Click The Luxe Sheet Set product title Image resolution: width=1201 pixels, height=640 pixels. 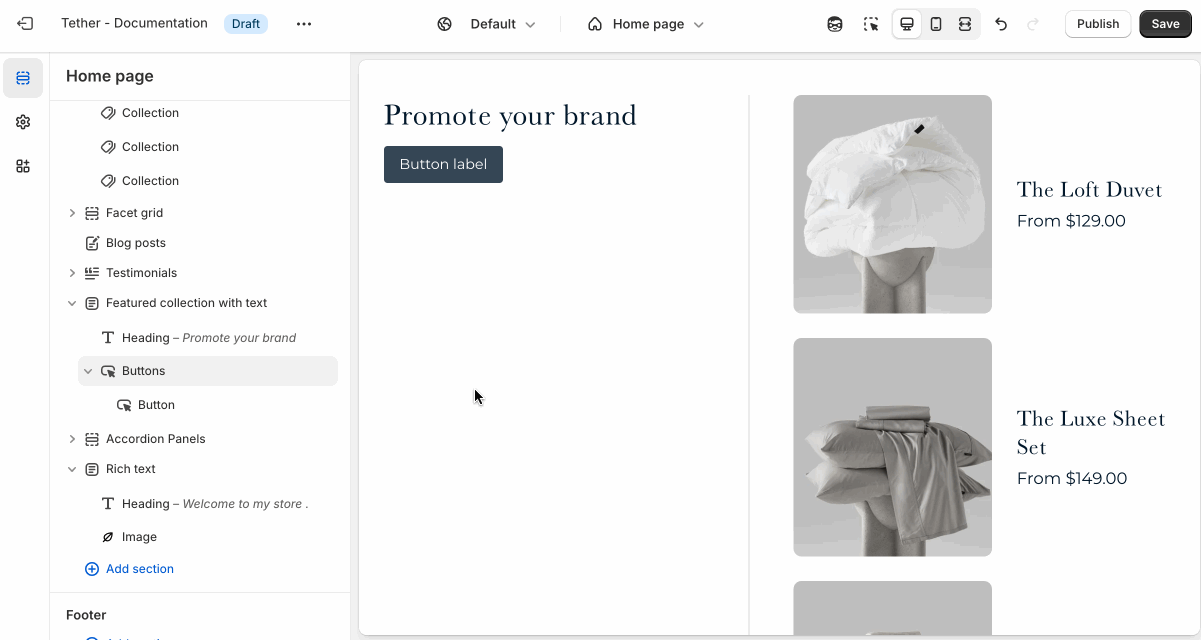(1091, 432)
